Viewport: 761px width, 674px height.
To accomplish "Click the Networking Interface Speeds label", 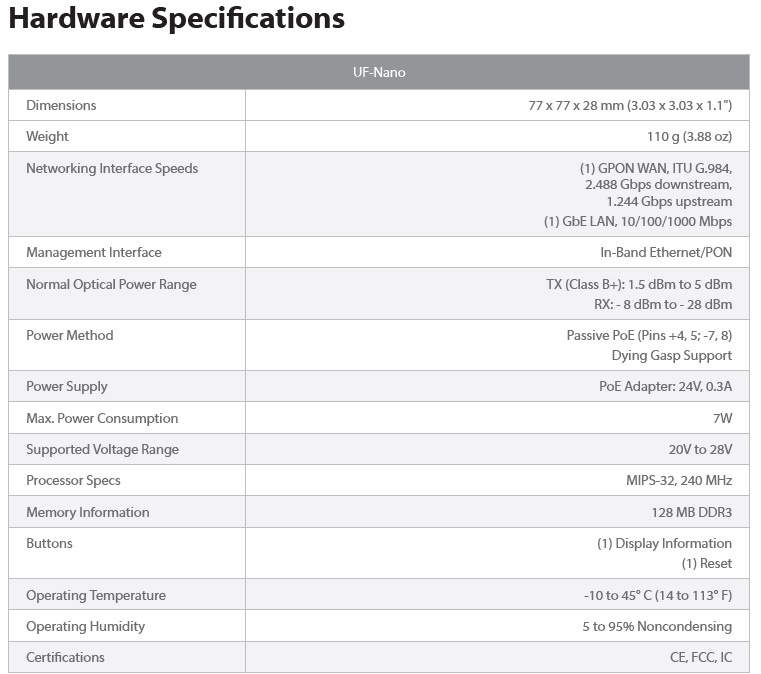I will click(112, 169).
